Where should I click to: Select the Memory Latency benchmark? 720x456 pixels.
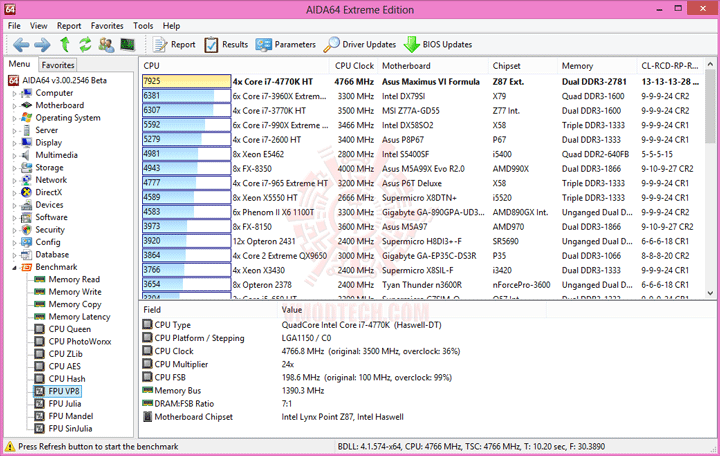(x=79, y=316)
